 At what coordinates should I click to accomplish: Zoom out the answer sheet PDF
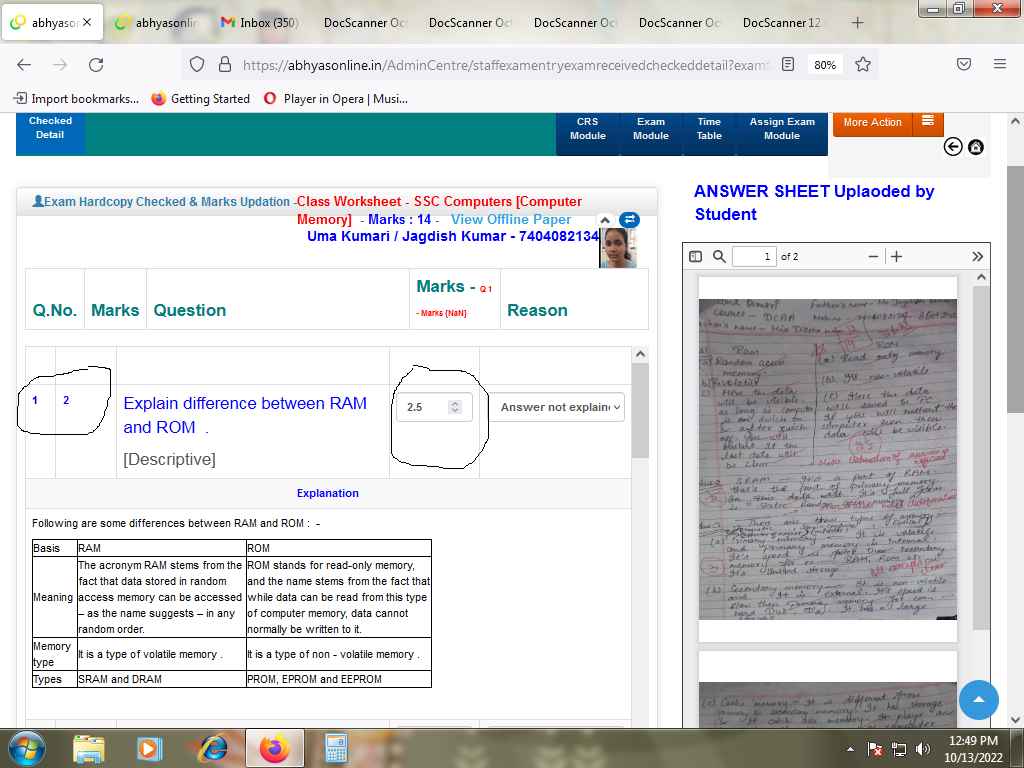(874, 257)
